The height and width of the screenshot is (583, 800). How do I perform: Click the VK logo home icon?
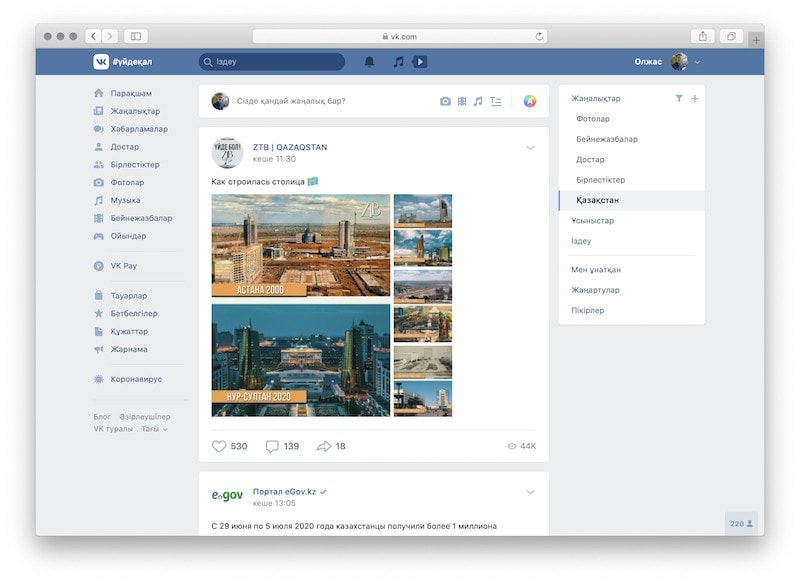tap(101, 62)
